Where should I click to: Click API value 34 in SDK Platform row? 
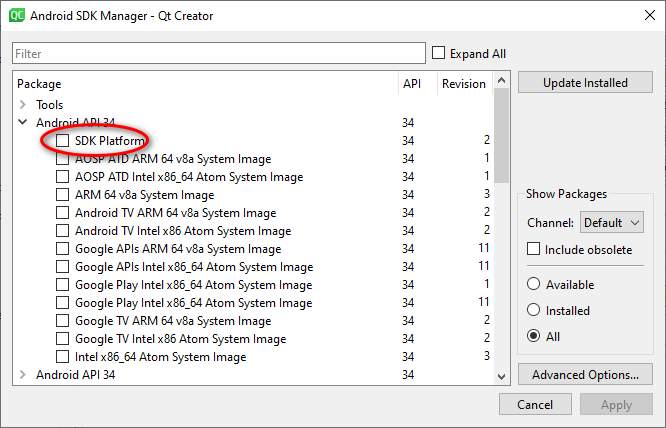[408, 141]
